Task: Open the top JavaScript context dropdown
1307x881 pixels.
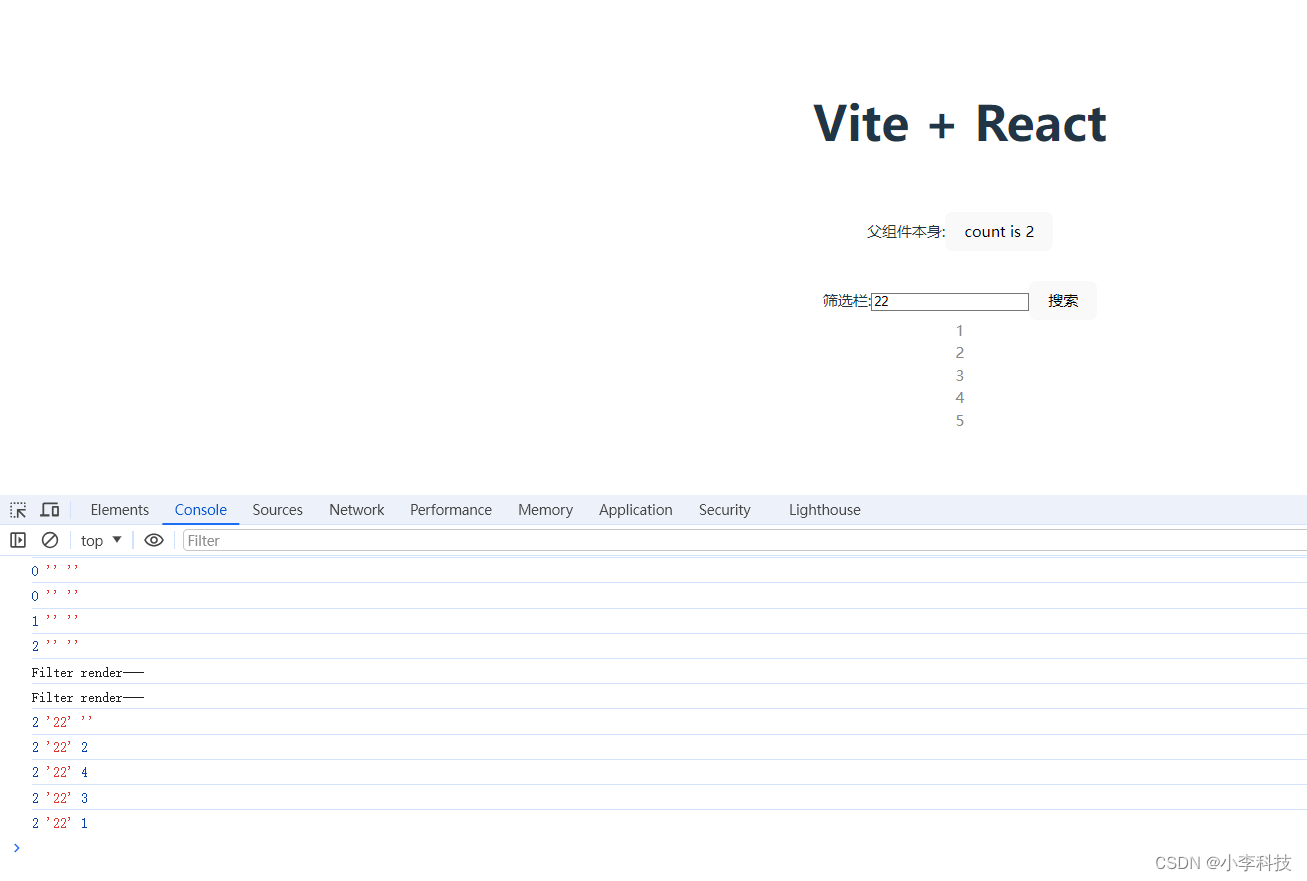Action: tap(101, 540)
